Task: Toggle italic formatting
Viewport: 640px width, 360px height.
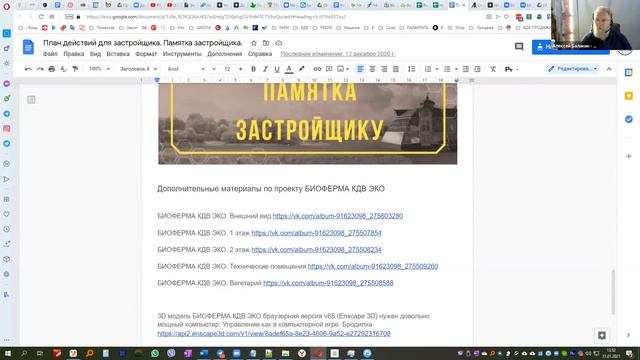Action: 265,69
